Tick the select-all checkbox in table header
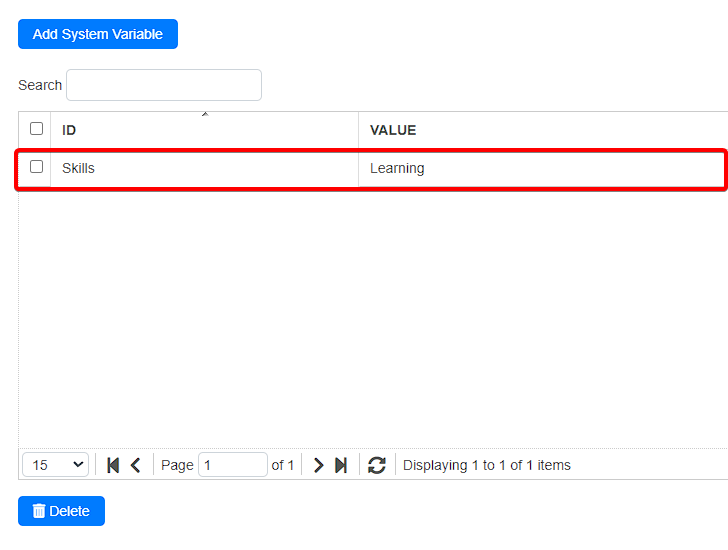Screen dimensions: 728x550 37,129
